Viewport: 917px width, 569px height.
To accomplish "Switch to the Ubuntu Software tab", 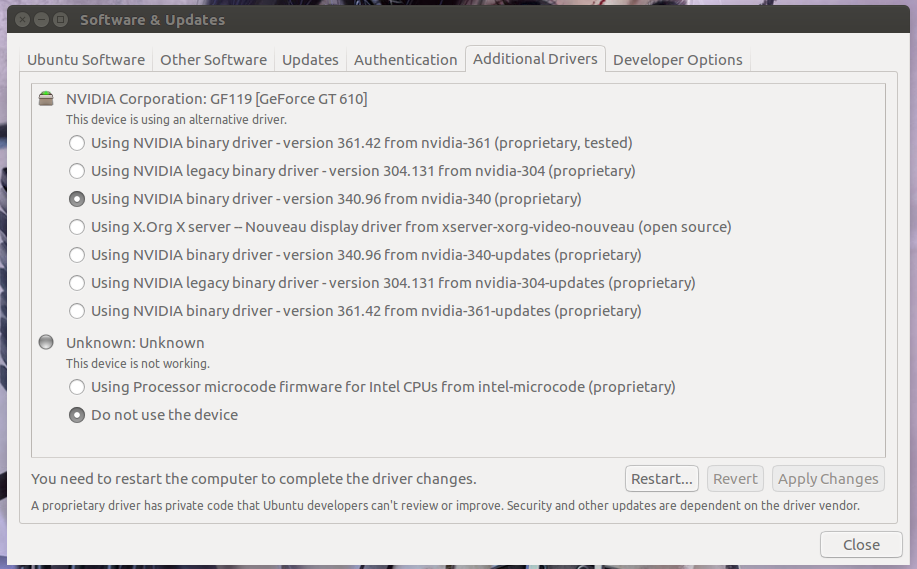I will coord(86,60).
